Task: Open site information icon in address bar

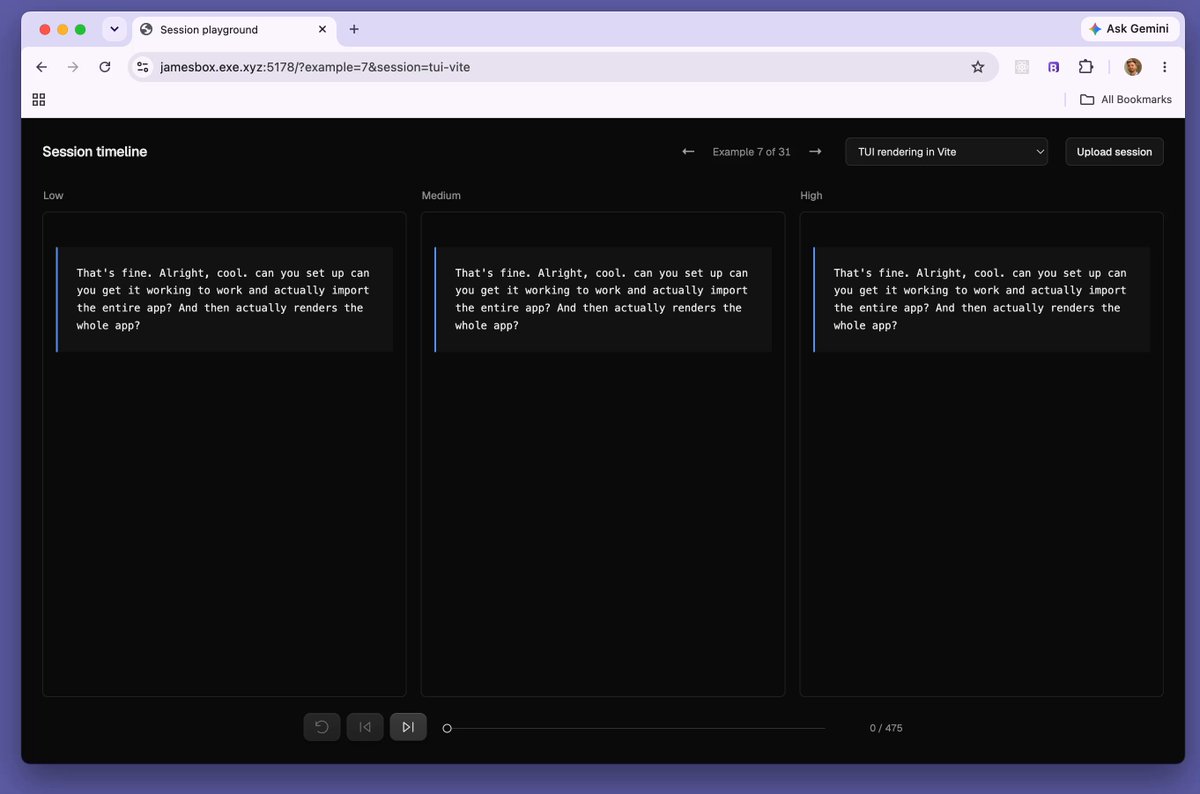Action: (142, 67)
